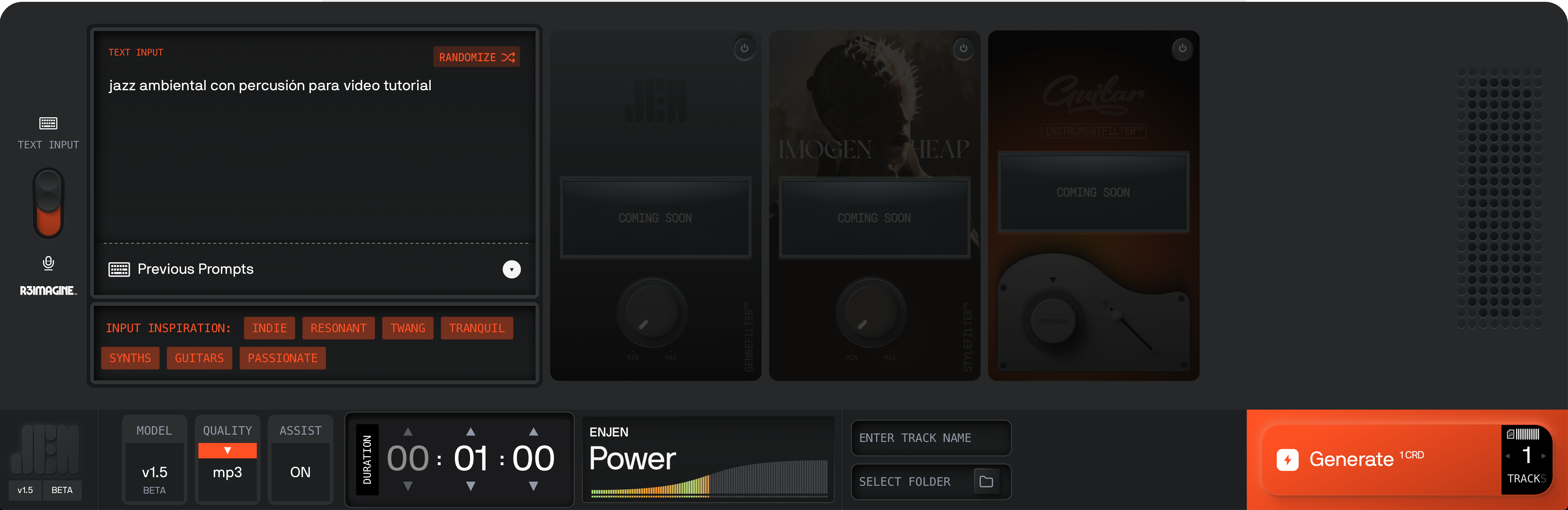Select the SYNTHS inspiration tag
The image size is (1568, 510).
point(130,358)
